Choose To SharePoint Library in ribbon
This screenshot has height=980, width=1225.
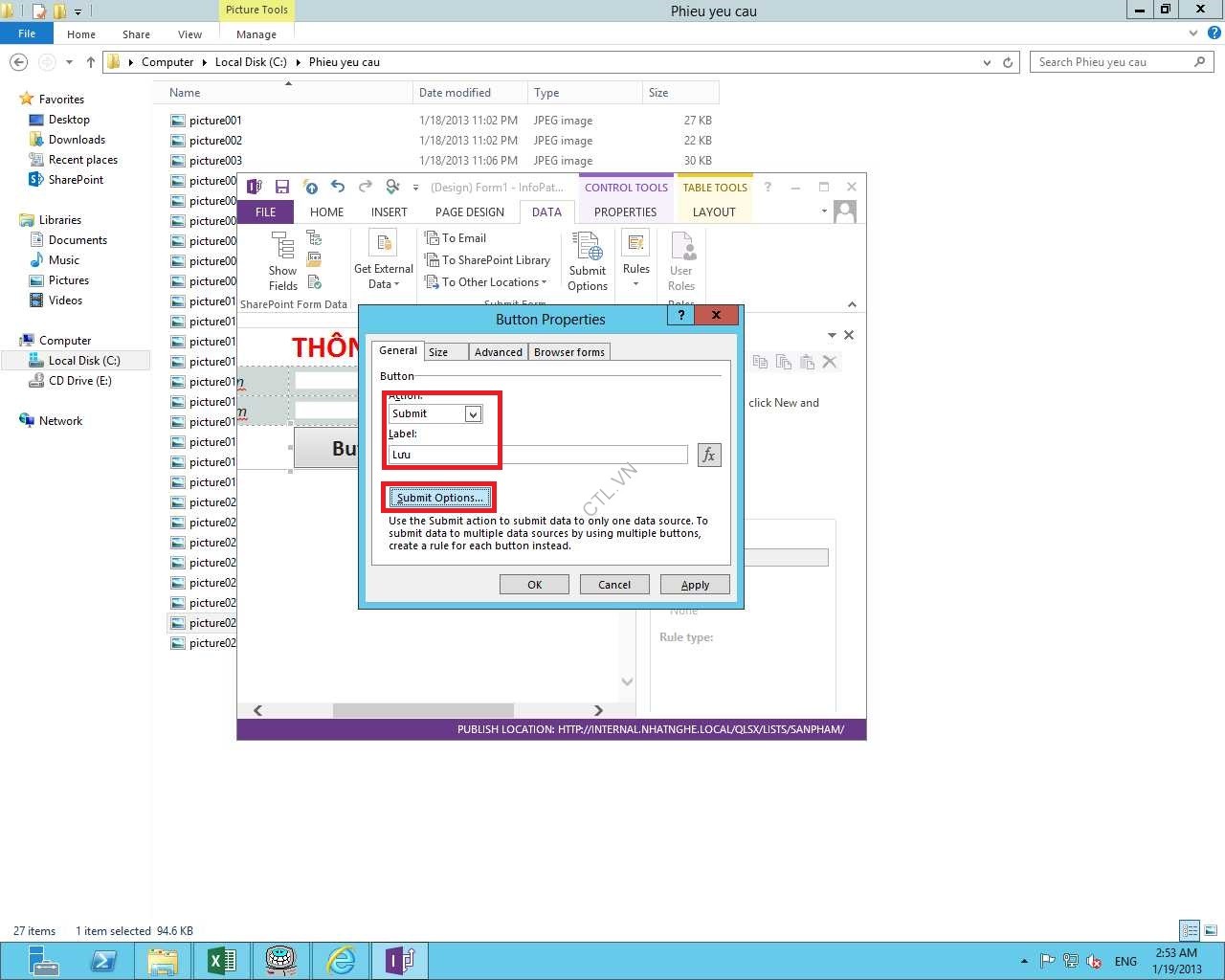click(x=488, y=260)
